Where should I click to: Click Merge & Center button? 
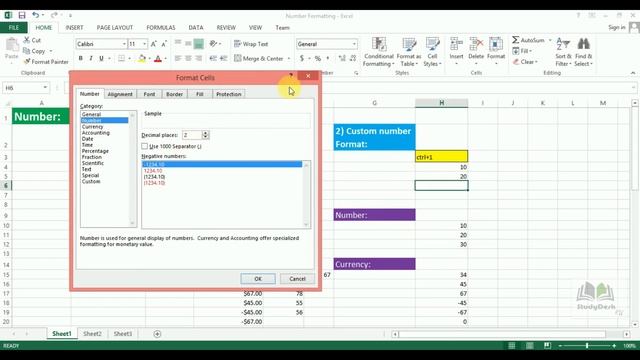(x=259, y=58)
